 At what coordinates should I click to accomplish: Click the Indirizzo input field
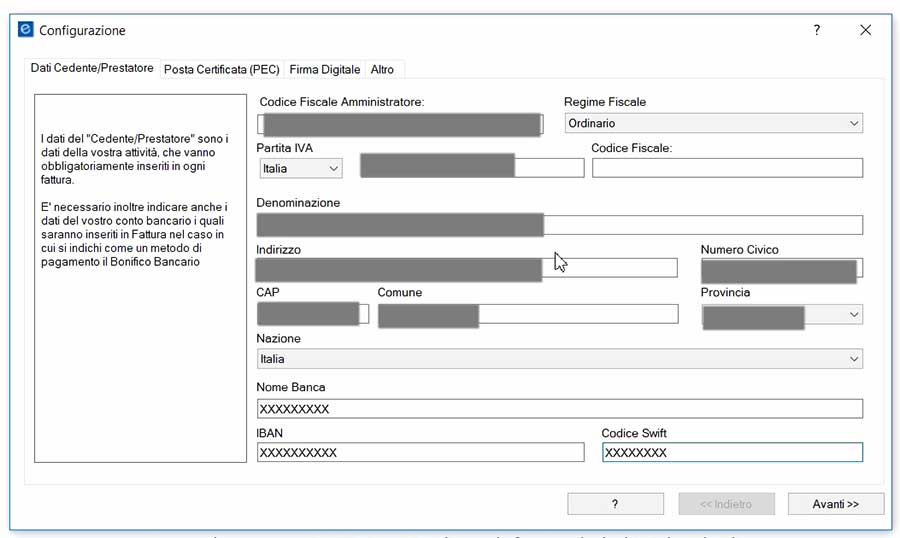coord(467,268)
